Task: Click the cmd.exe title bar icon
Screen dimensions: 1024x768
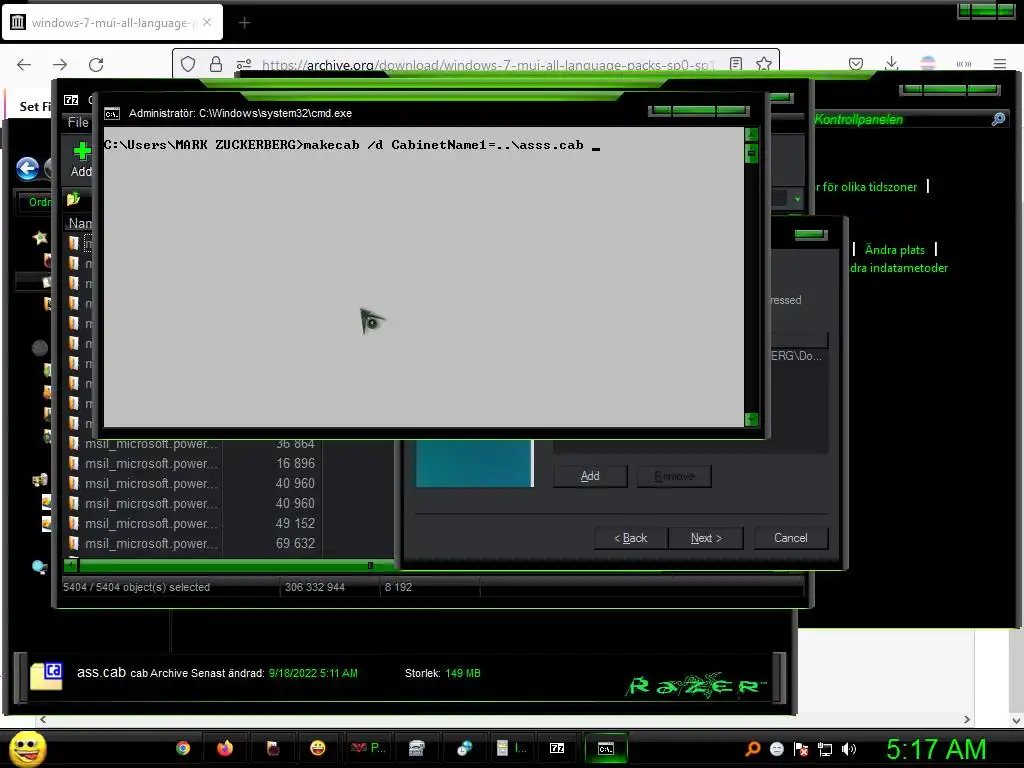Action: pyautogui.click(x=112, y=114)
